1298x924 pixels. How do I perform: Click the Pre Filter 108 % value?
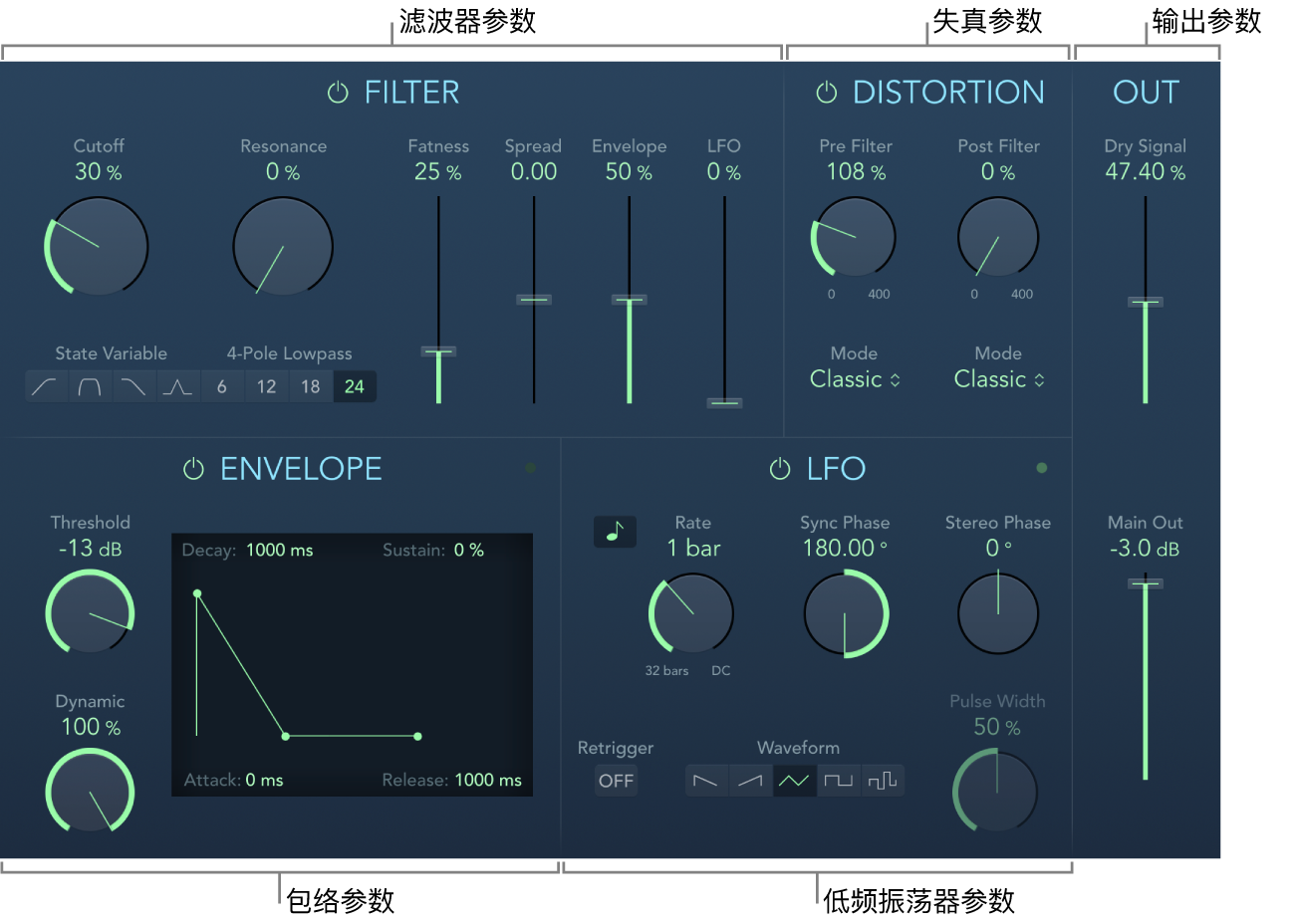[x=856, y=172]
